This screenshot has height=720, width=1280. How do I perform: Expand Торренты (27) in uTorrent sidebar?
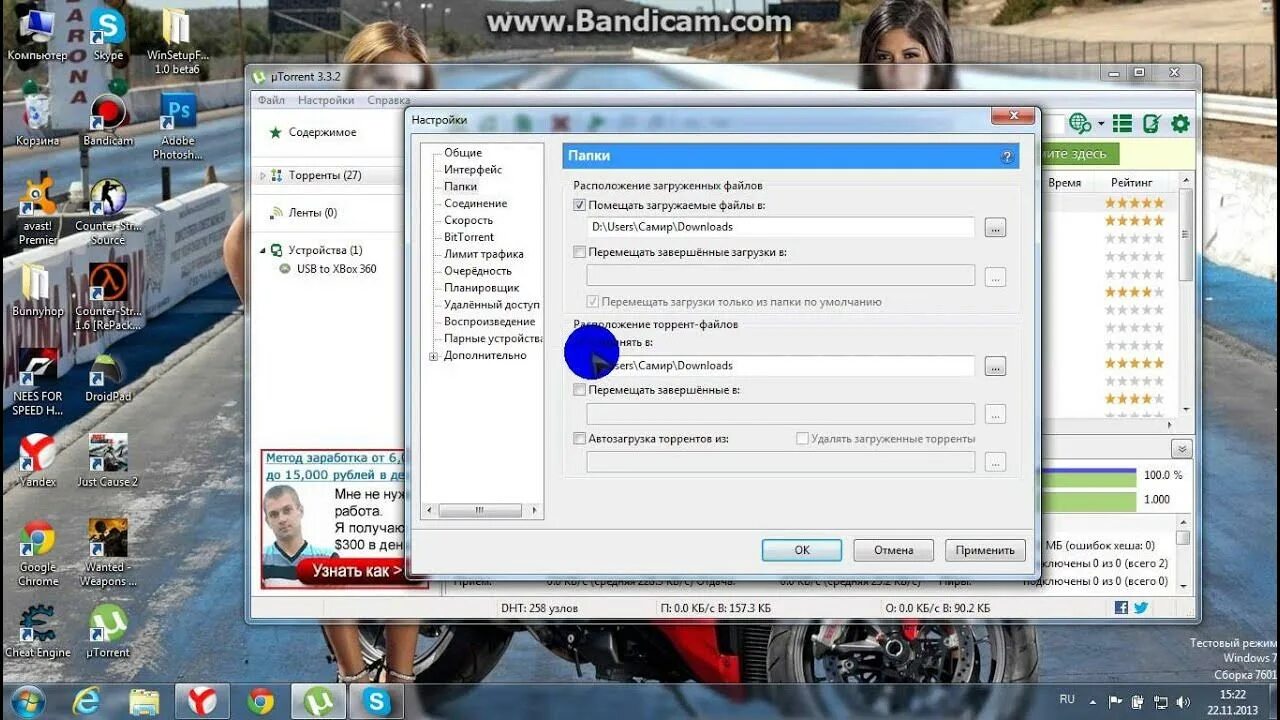263,175
